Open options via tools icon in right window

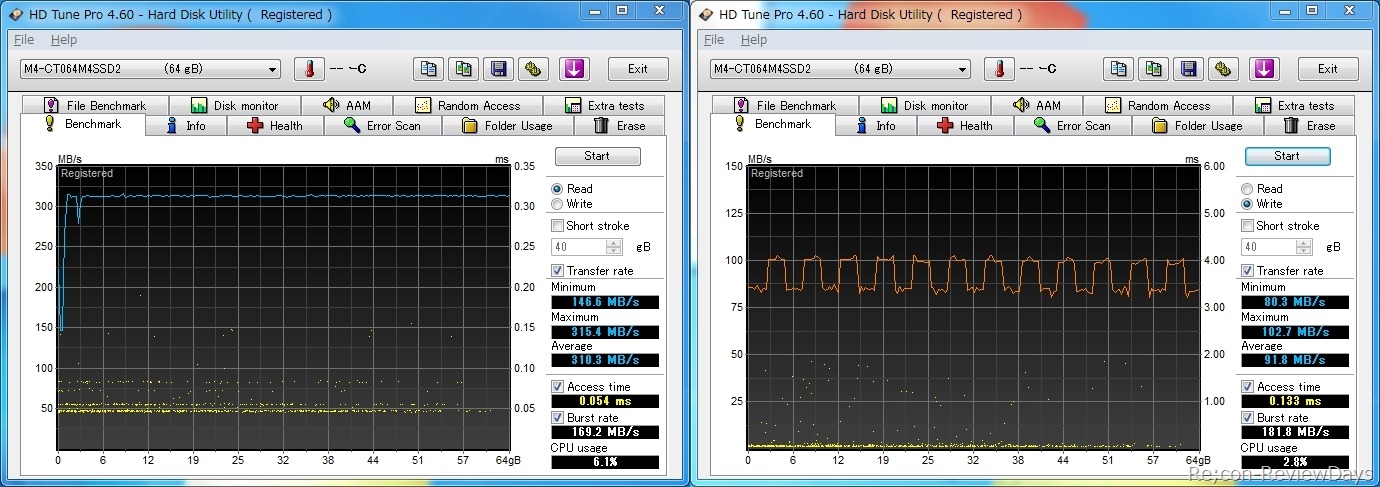1223,69
